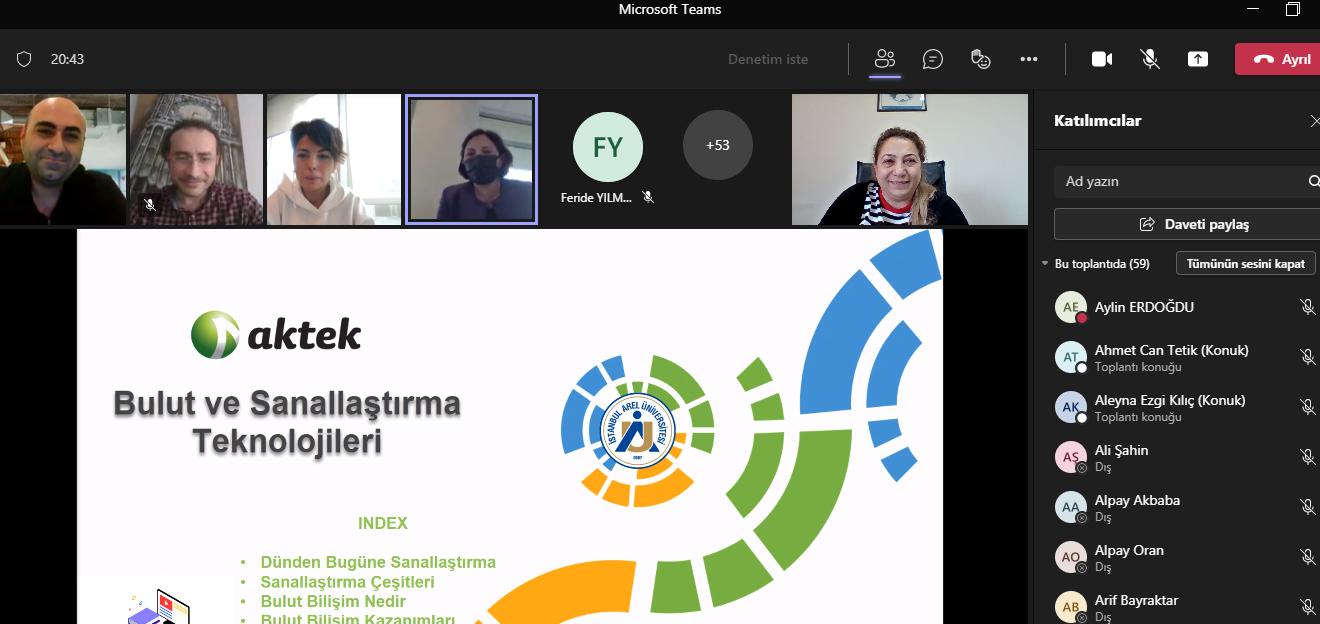1320x624 pixels.
Task: Open the meeting security shield icon
Action: pyautogui.click(x=24, y=59)
